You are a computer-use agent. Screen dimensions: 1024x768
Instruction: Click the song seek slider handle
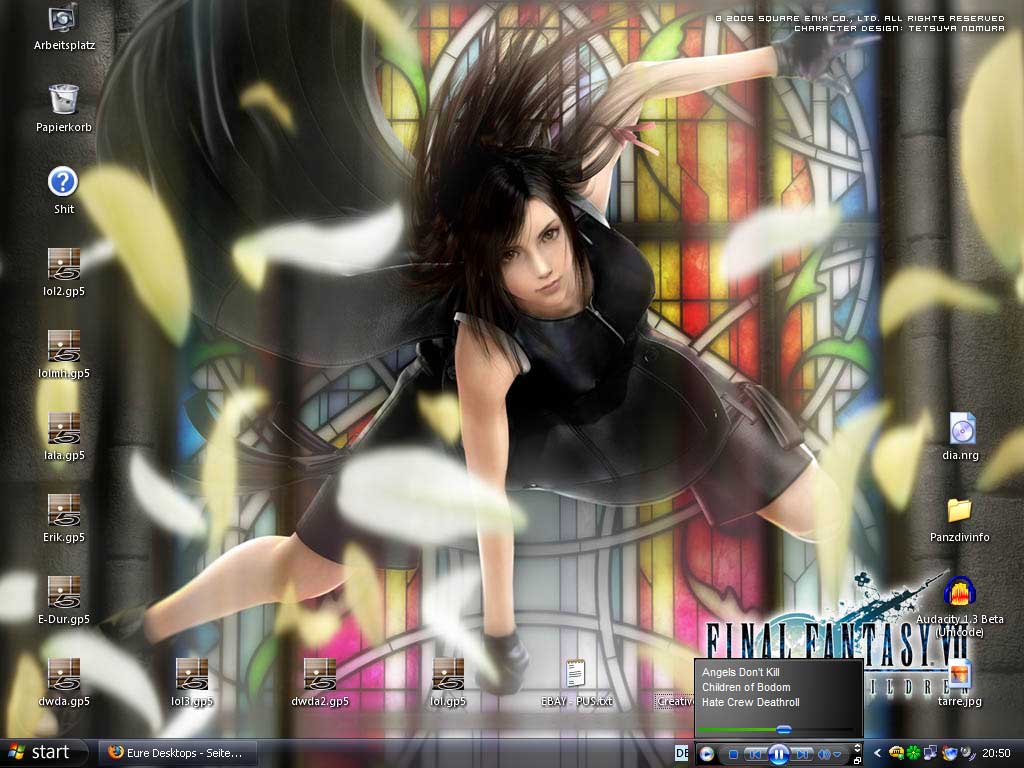(x=784, y=729)
